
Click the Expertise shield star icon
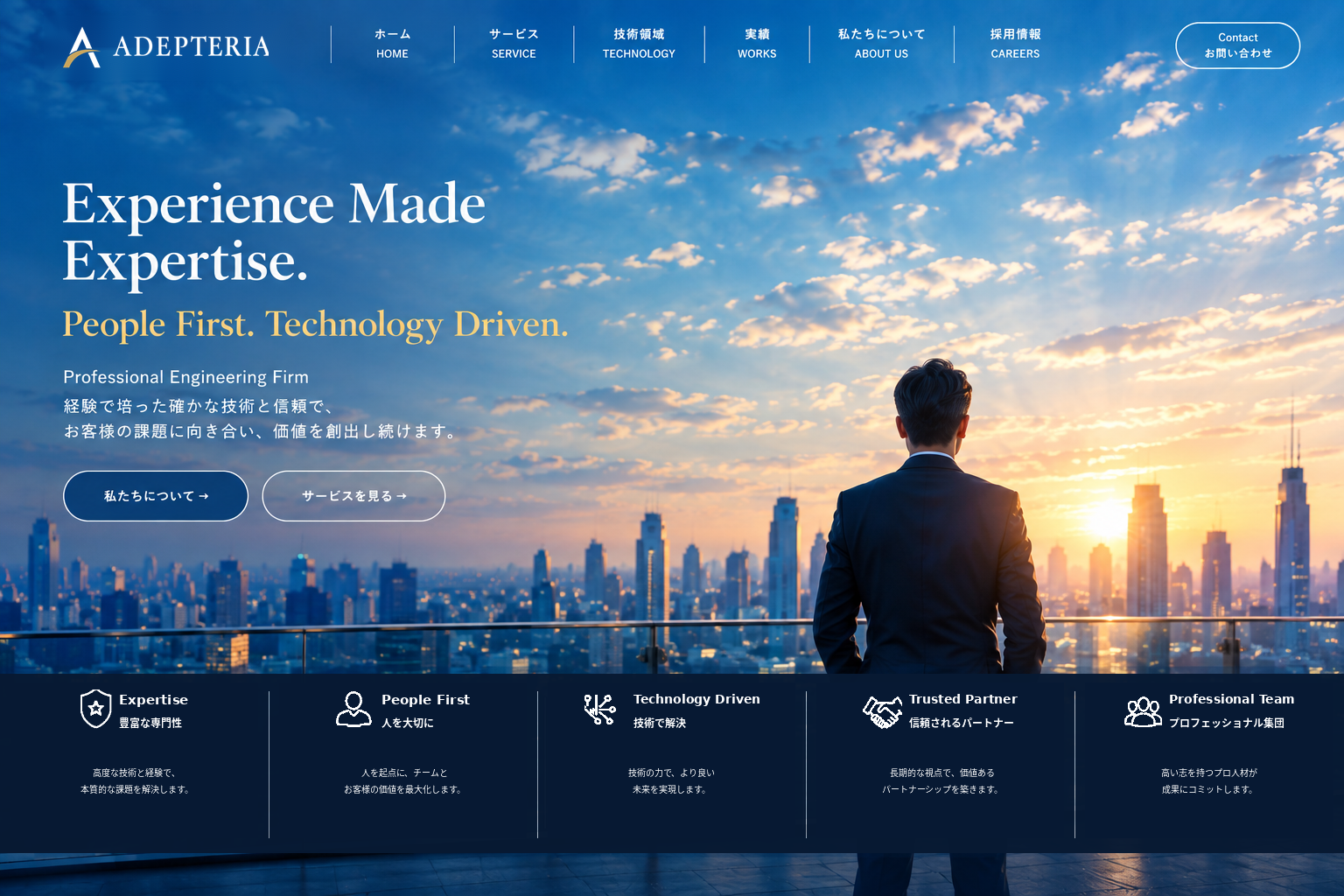coord(95,708)
